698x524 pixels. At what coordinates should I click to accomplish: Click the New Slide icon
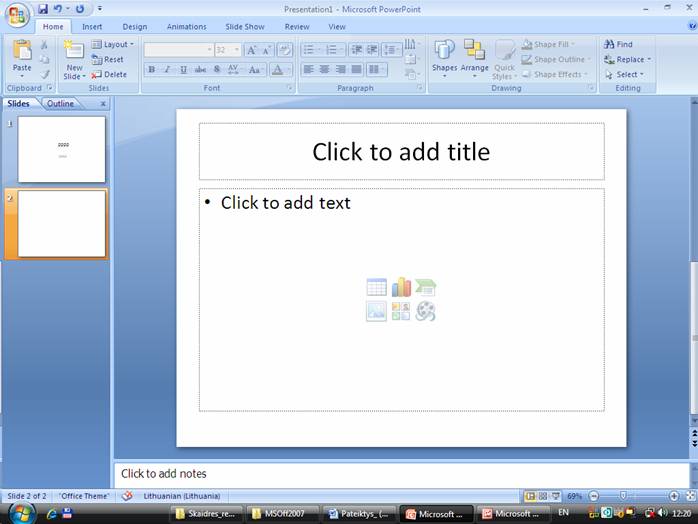tap(74, 50)
